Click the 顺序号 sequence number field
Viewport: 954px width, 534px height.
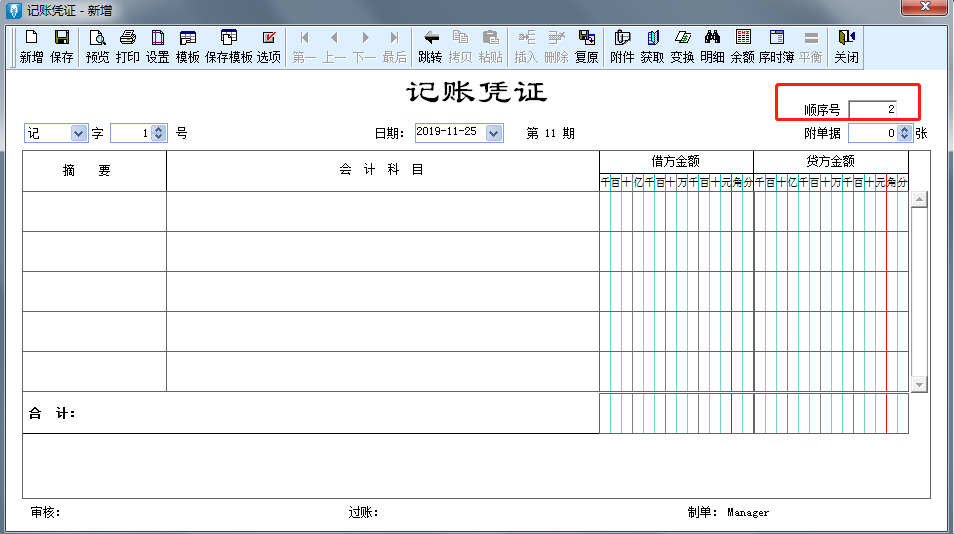872,109
